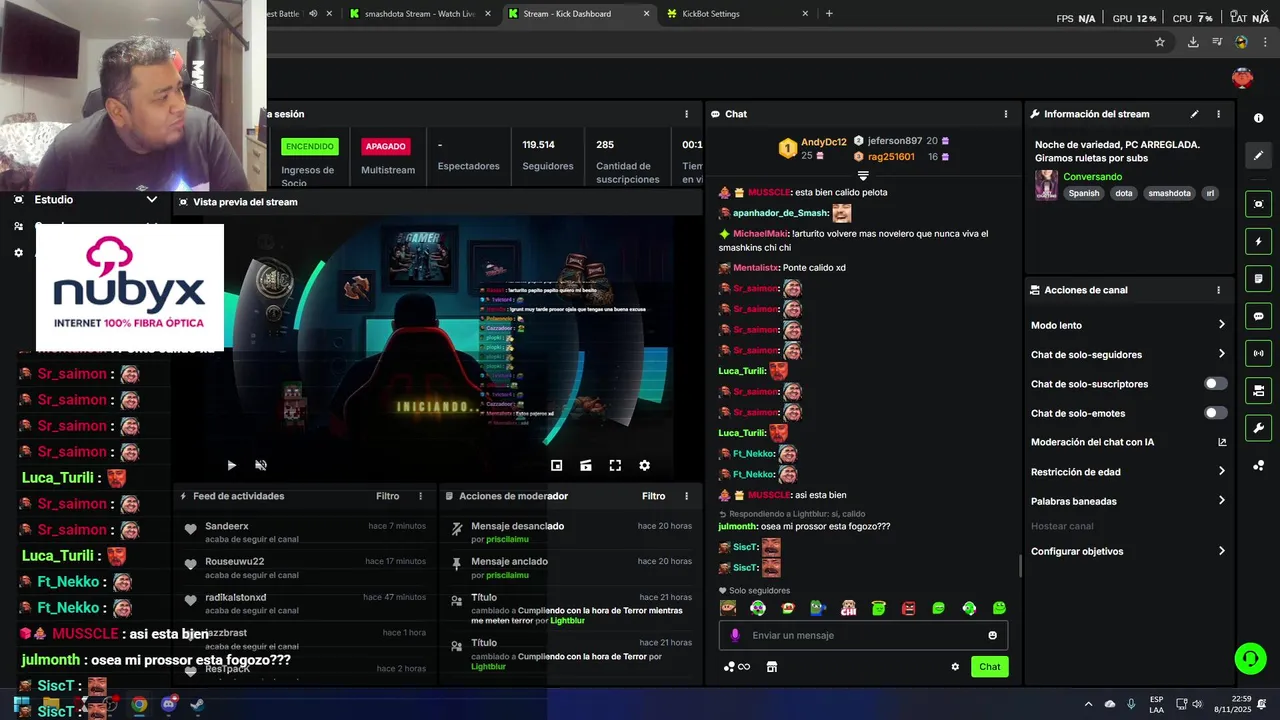The image size is (1280, 720).
Task: Click the volume icon in system tray
Action: [x=1197, y=704]
